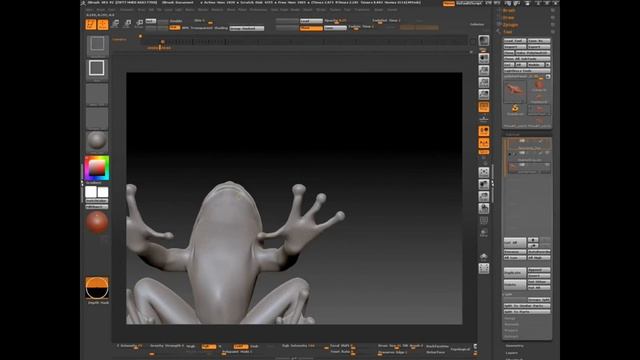Open the current brush thumbnail picker
Viewport: 640px width, 360px height.
coord(97,45)
